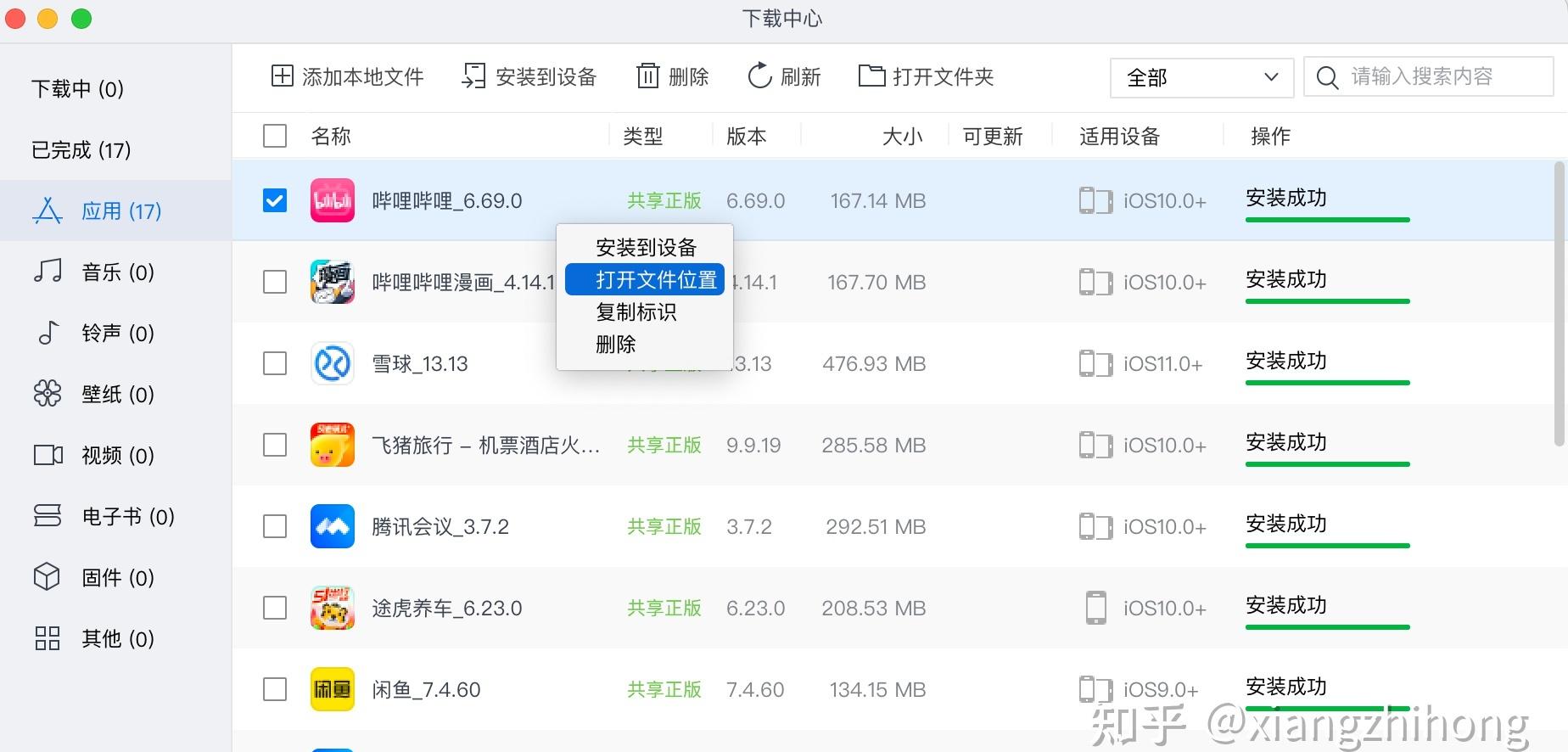Toggle the select-all checkbox in header
Image resolution: width=1568 pixels, height=752 pixels.
(275, 136)
